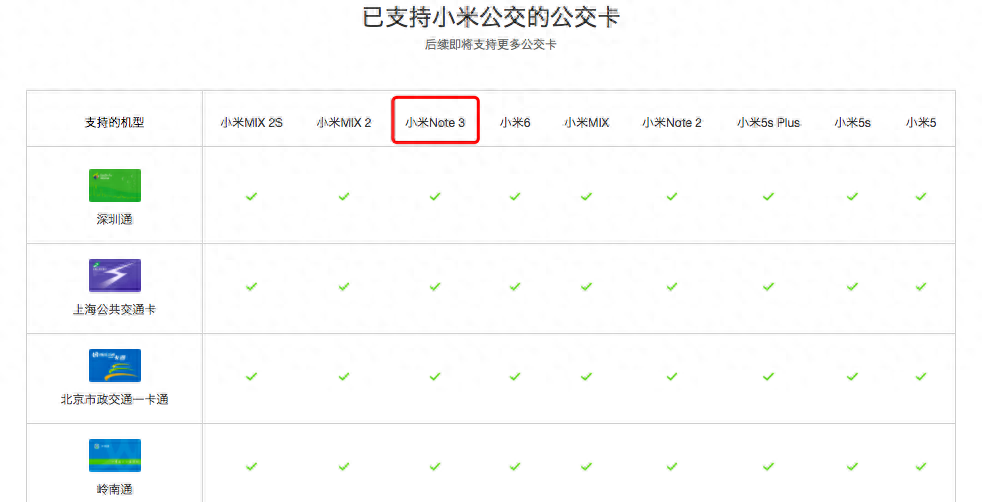Click 深圳通 checkmark under 小米6
Viewport: 982px width, 502px height.
tap(515, 197)
